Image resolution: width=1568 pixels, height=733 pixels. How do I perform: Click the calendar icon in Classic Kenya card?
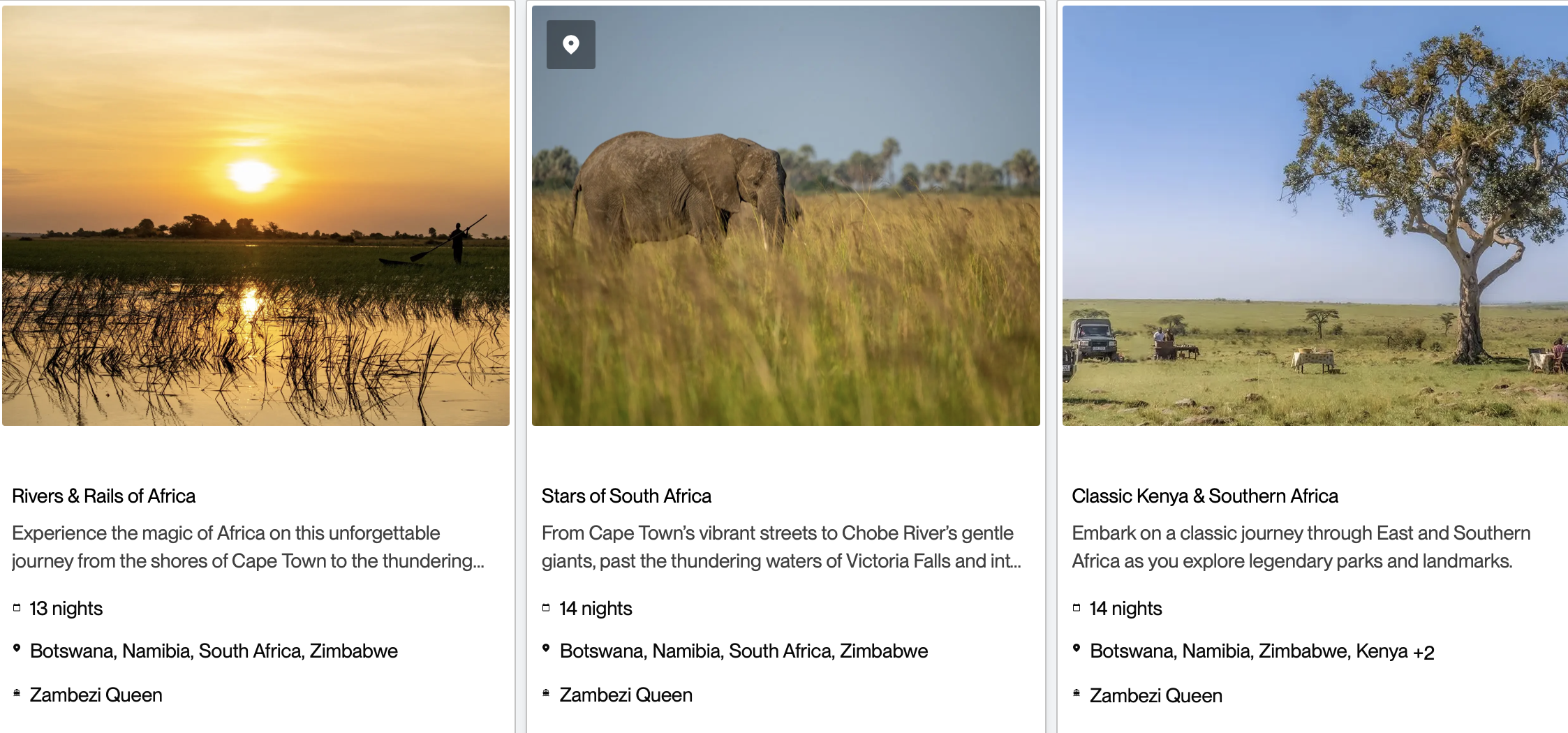[x=1077, y=608]
